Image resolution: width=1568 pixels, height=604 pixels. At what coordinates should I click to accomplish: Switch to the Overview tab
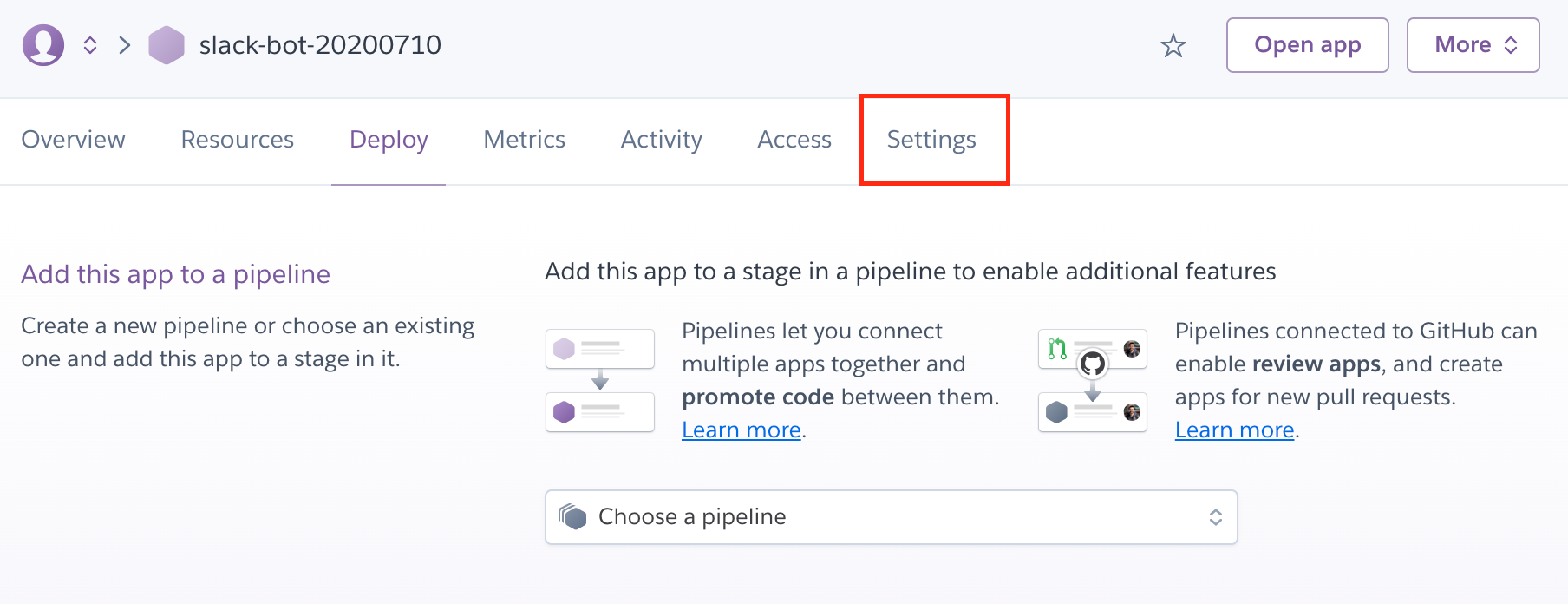tap(74, 140)
